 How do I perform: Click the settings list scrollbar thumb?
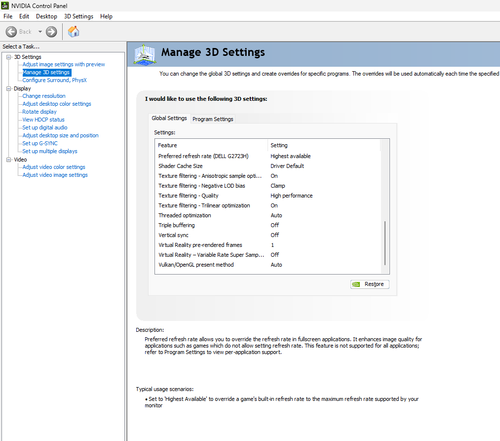pos(385,243)
